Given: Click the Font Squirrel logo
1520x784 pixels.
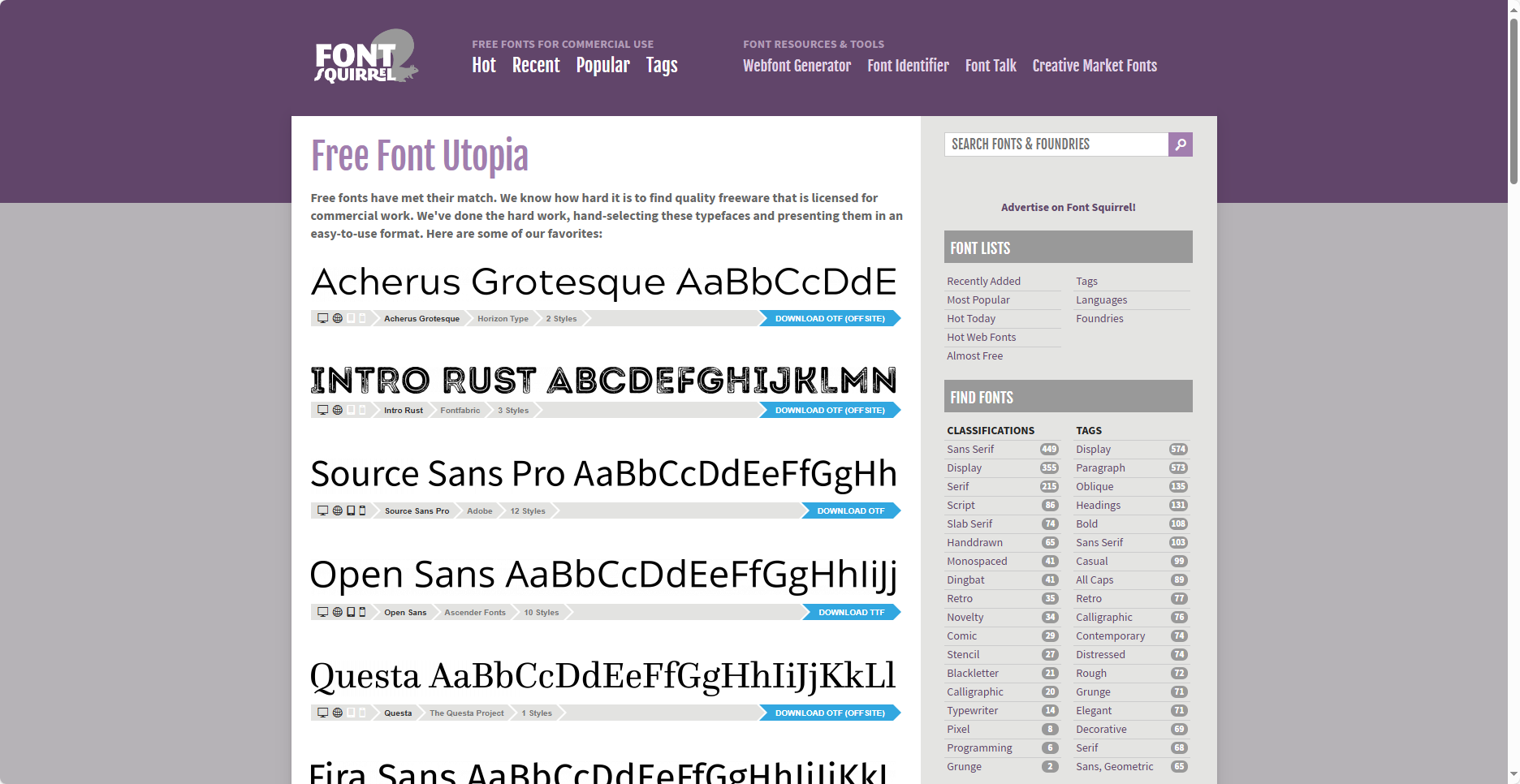Looking at the screenshot, I should point(365,57).
